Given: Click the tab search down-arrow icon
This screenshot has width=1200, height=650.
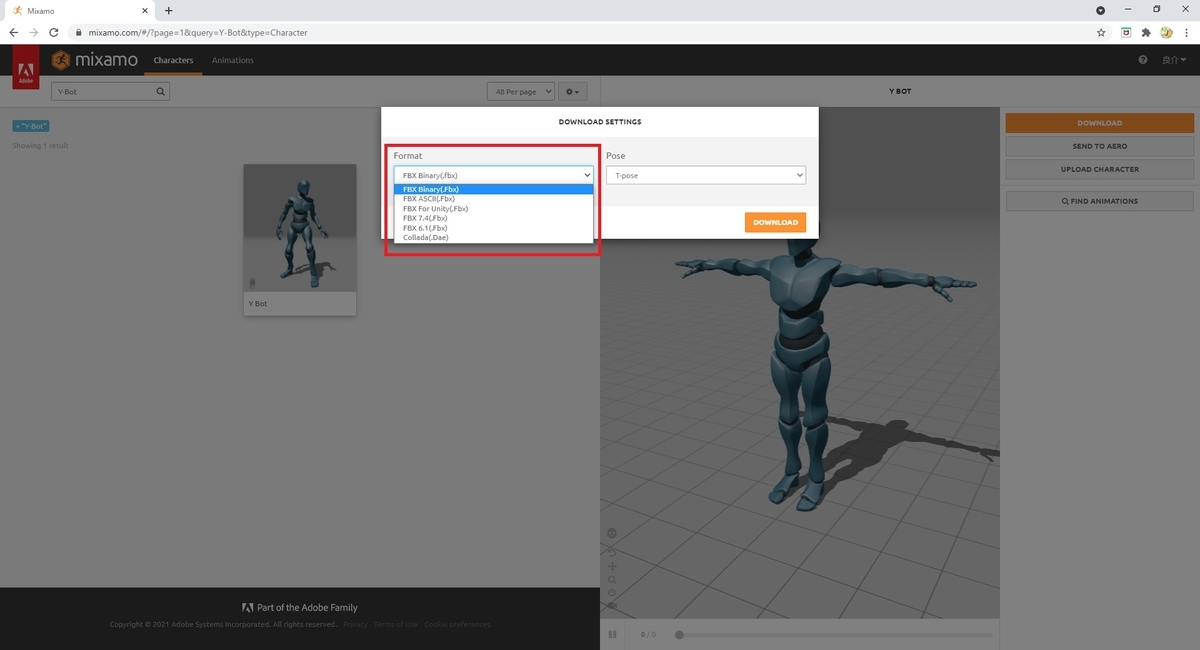Looking at the screenshot, I should point(1101,10).
